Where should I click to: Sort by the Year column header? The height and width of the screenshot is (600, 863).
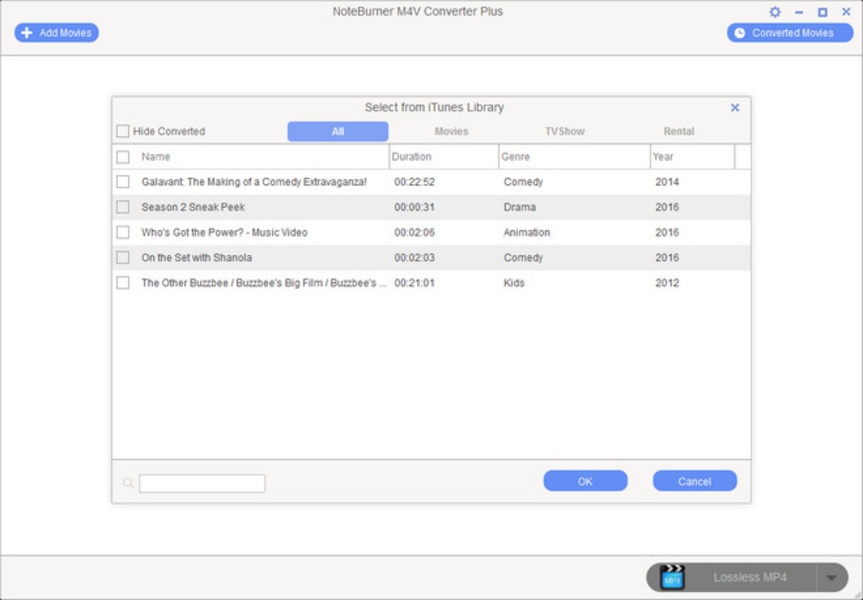(663, 157)
